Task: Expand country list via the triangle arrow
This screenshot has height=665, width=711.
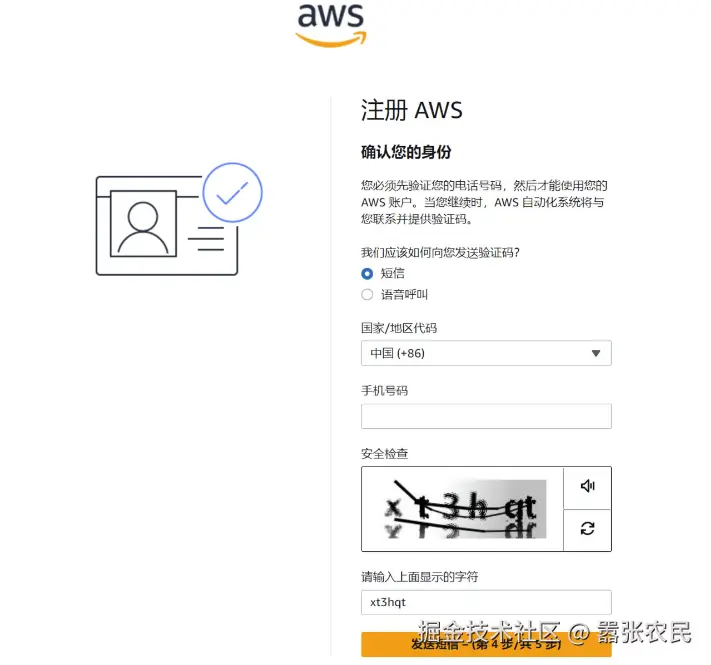Action: (596, 353)
